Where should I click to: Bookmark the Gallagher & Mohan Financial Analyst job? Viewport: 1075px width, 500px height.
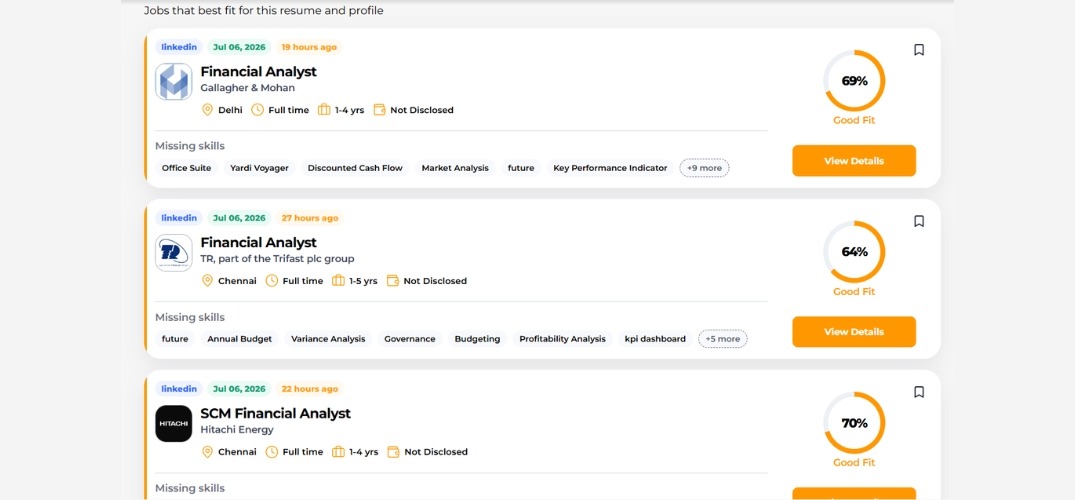coord(919,50)
